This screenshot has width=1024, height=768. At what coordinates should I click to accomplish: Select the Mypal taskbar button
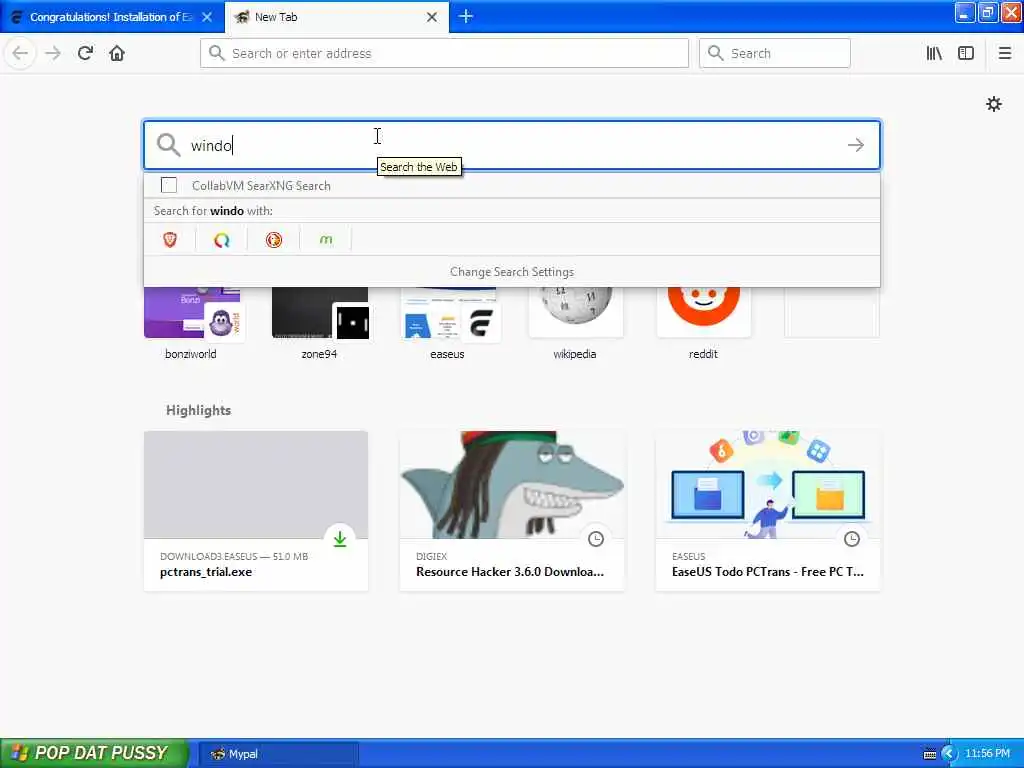[278, 754]
